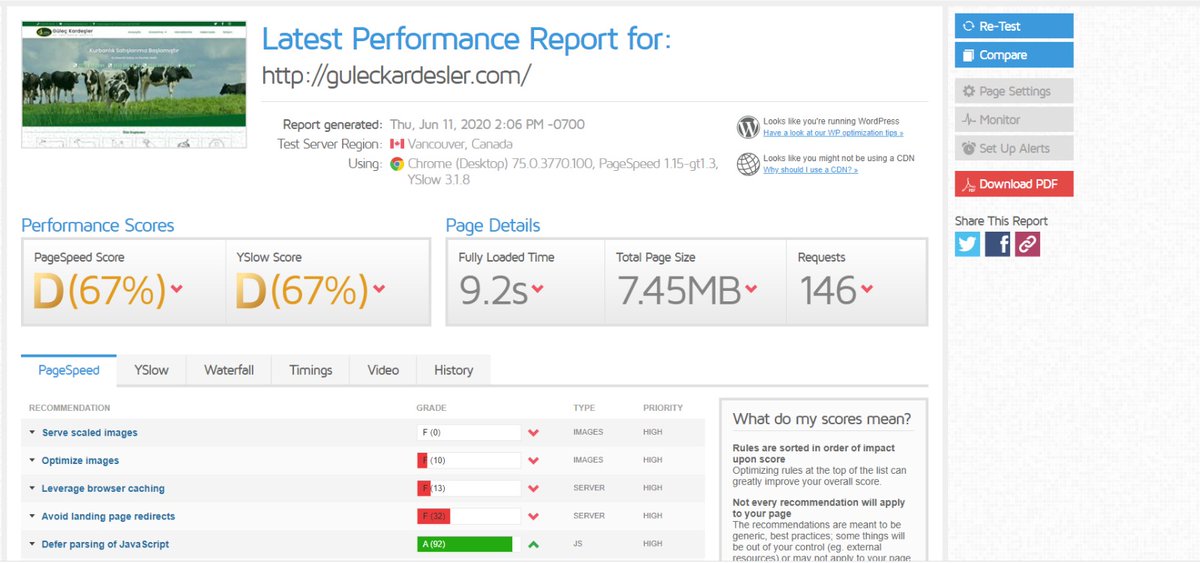Click the 7.45MB total page size

tap(679, 291)
